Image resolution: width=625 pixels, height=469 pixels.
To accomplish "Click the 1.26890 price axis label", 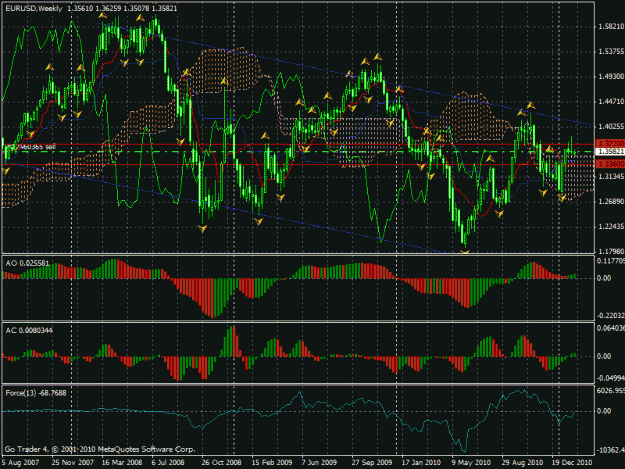I will tap(611, 201).
